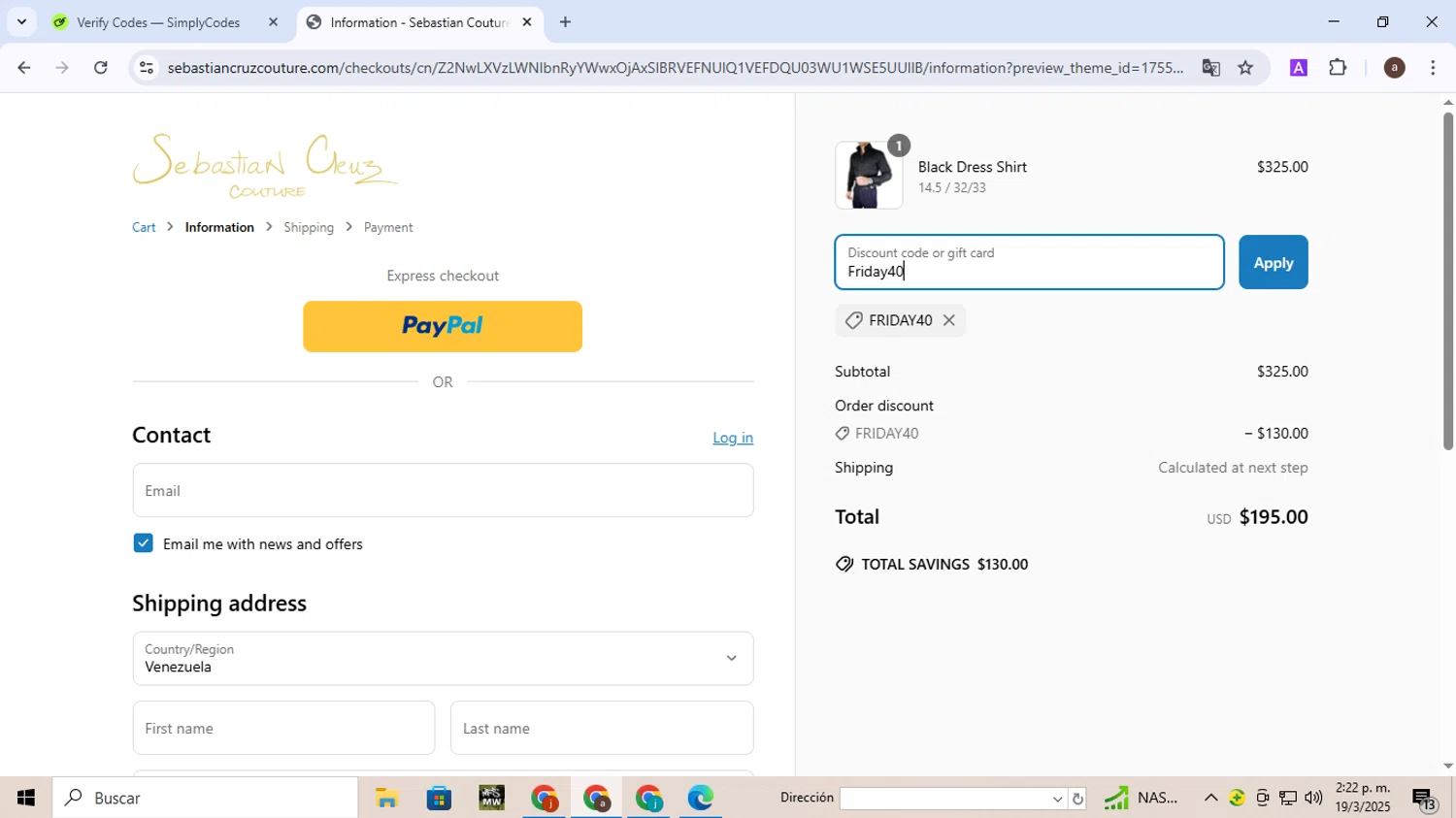The width and height of the screenshot is (1456, 818).
Task: Open the purple A extension icon
Action: click(1299, 68)
